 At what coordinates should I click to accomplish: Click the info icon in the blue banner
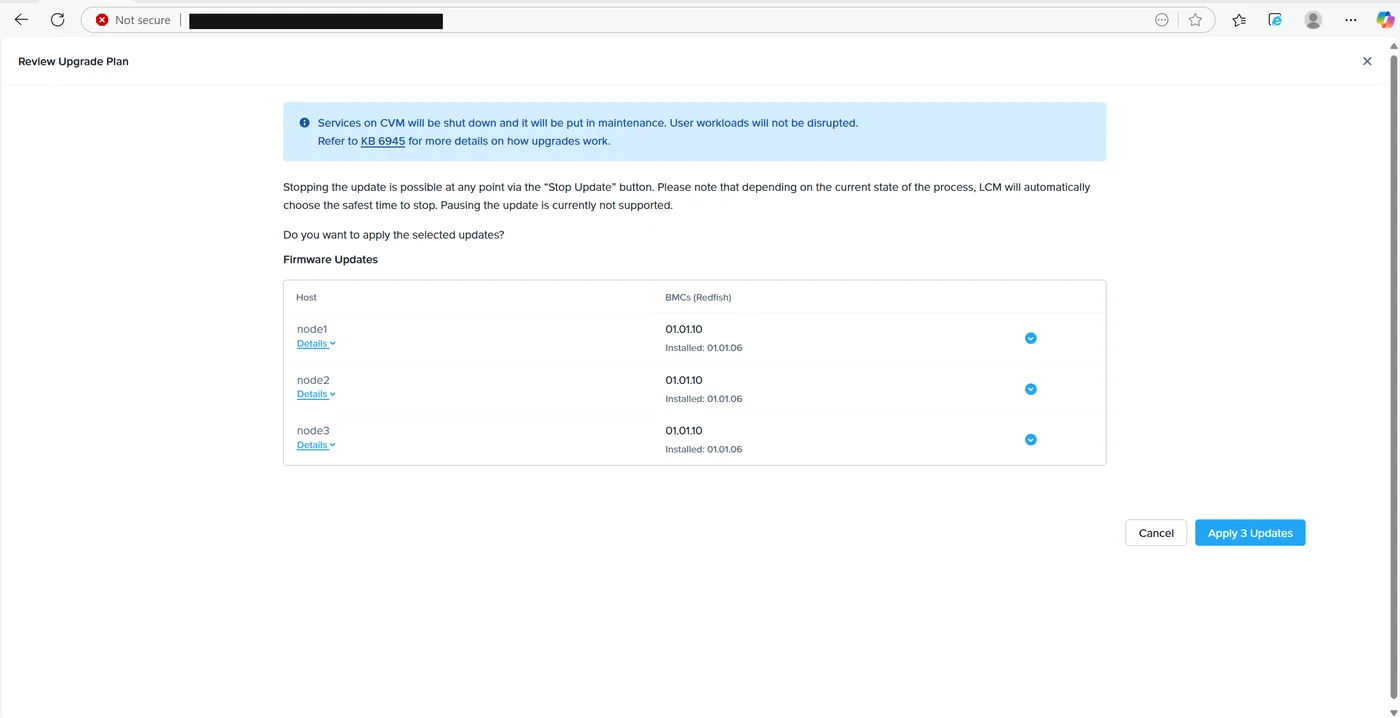coord(305,123)
